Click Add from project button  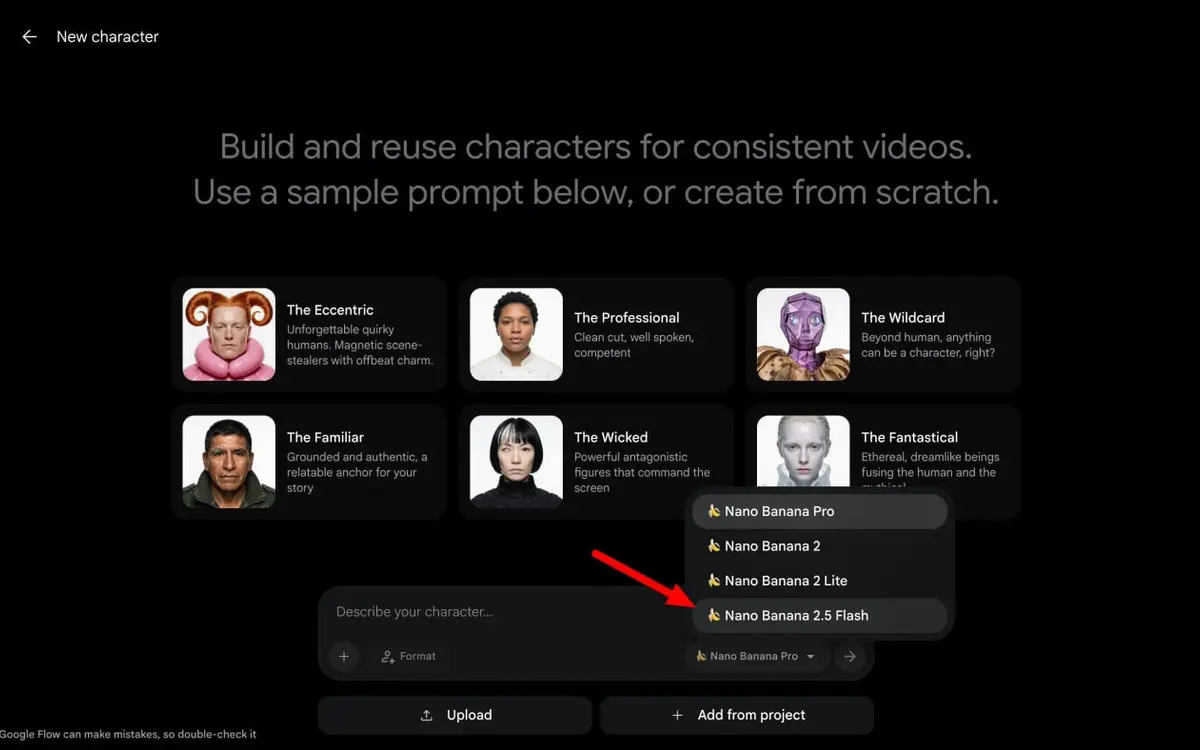point(737,715)
